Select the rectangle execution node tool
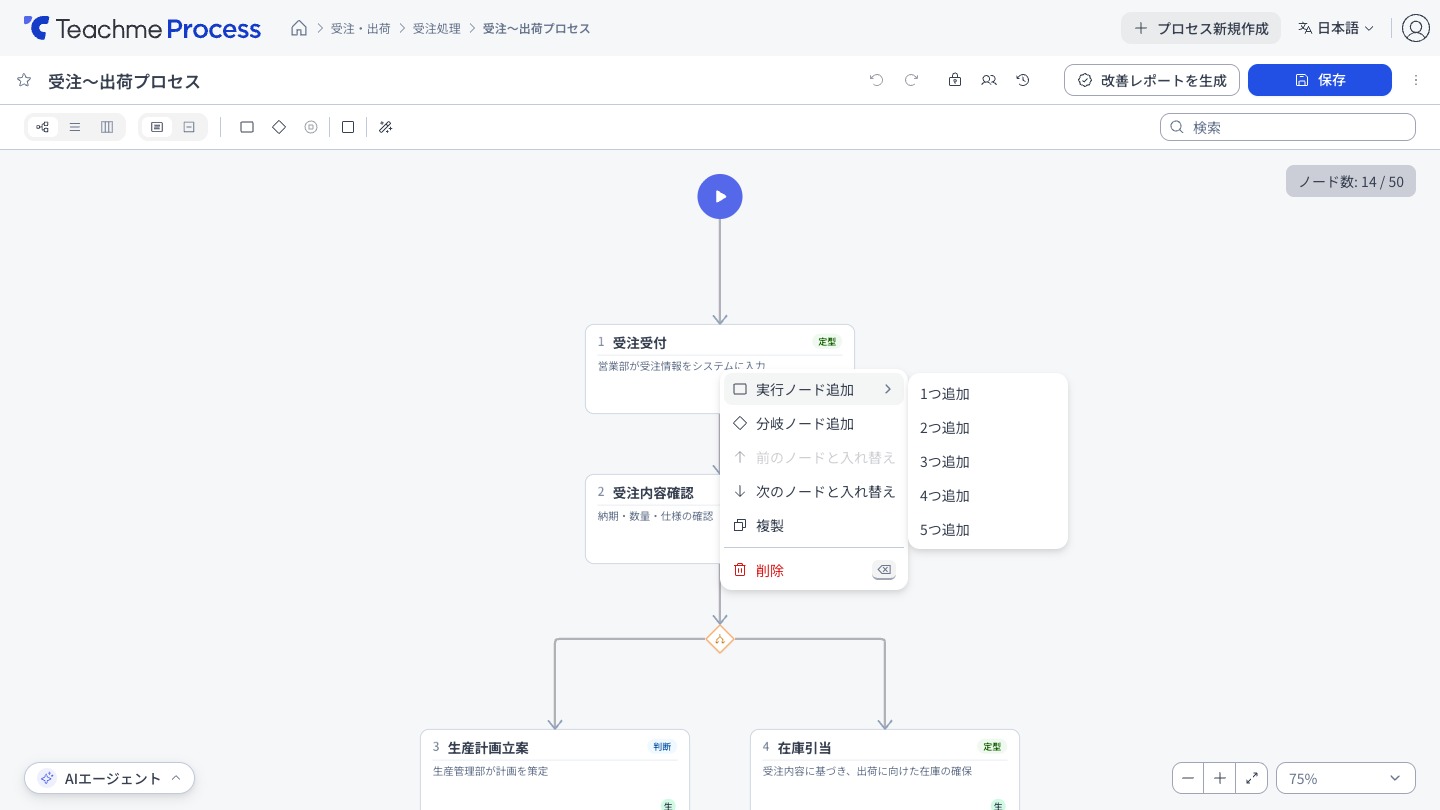 point(247,127)
